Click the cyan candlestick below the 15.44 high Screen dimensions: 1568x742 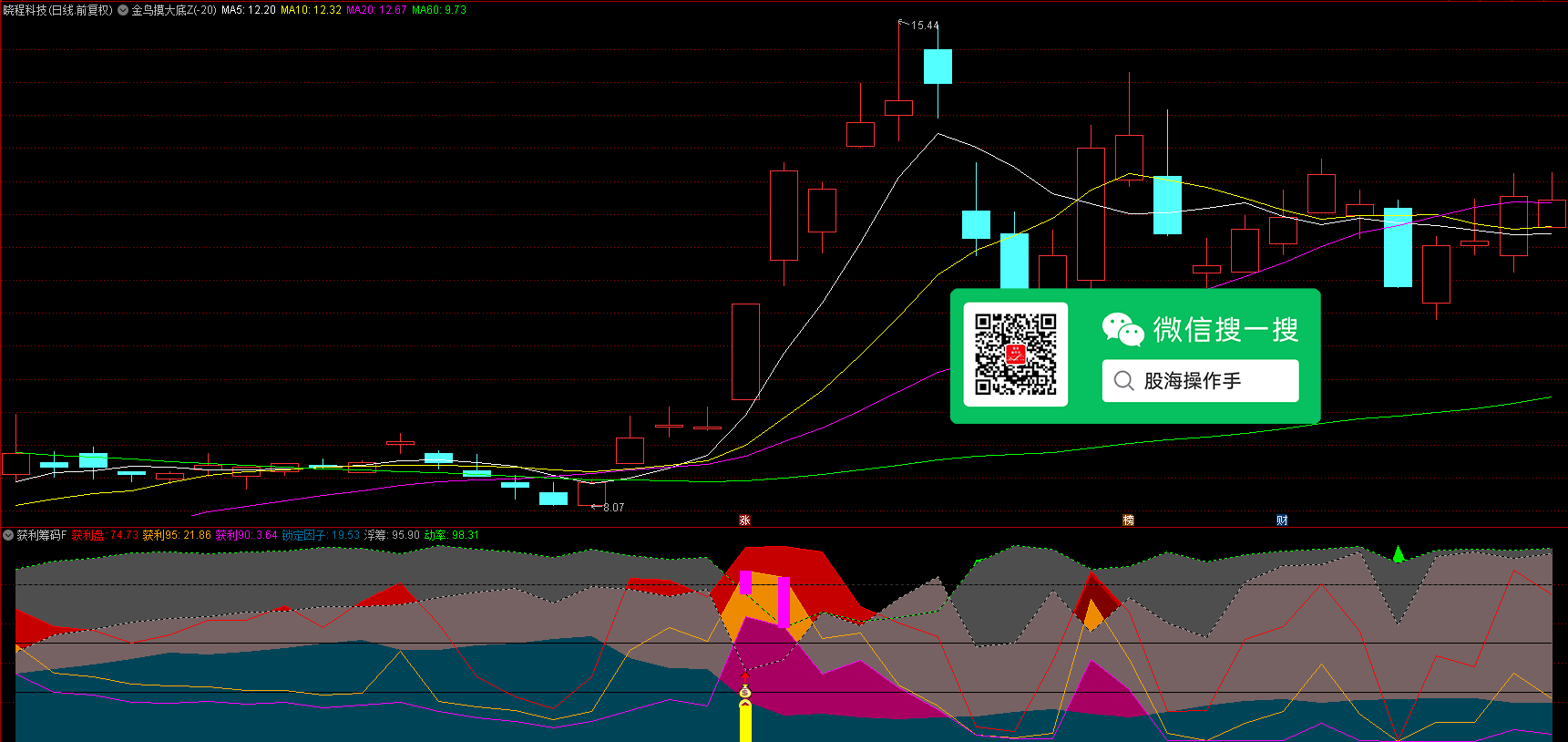tap(938, 67)
